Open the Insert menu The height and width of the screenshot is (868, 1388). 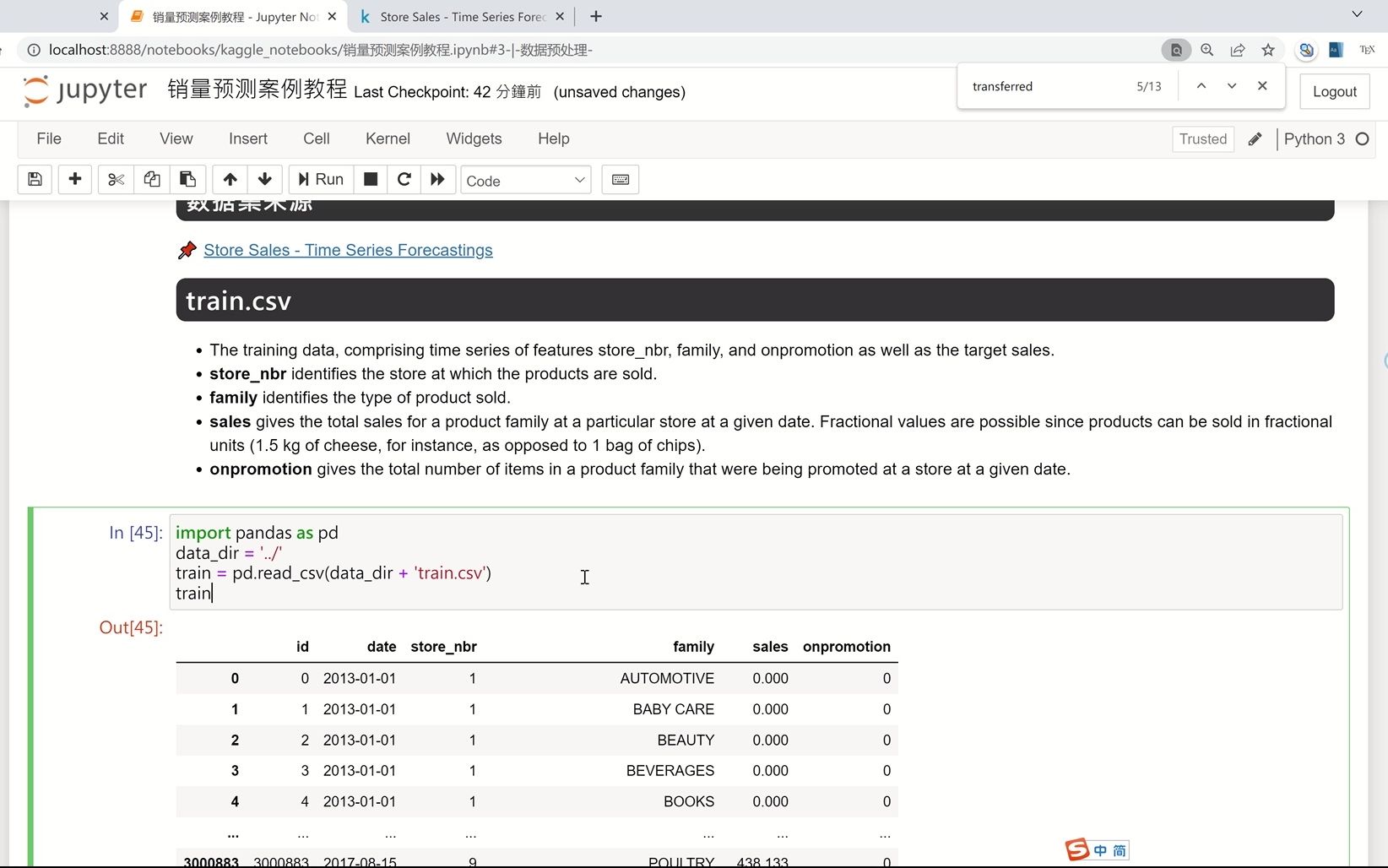coord(248,138)
